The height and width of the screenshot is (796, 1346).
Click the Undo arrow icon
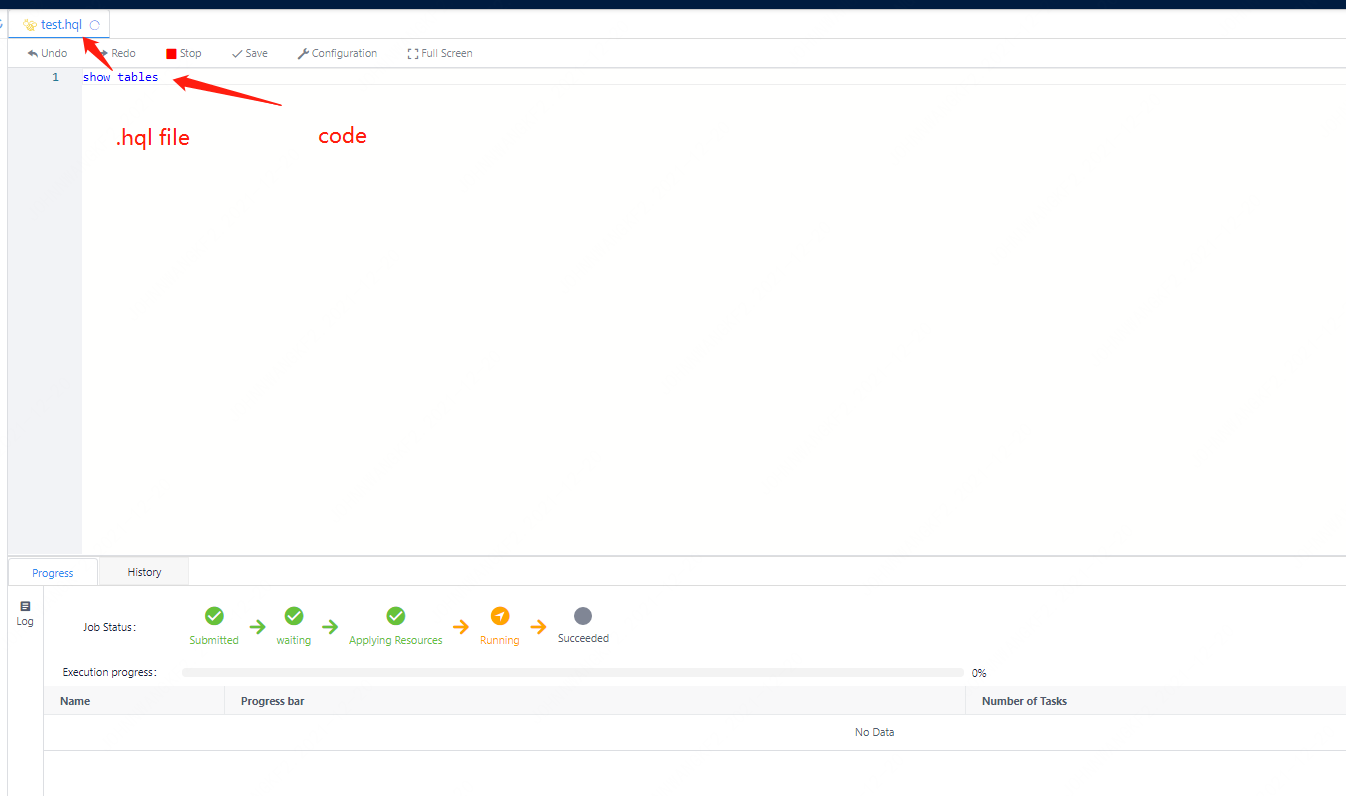[x=33, y=54]
